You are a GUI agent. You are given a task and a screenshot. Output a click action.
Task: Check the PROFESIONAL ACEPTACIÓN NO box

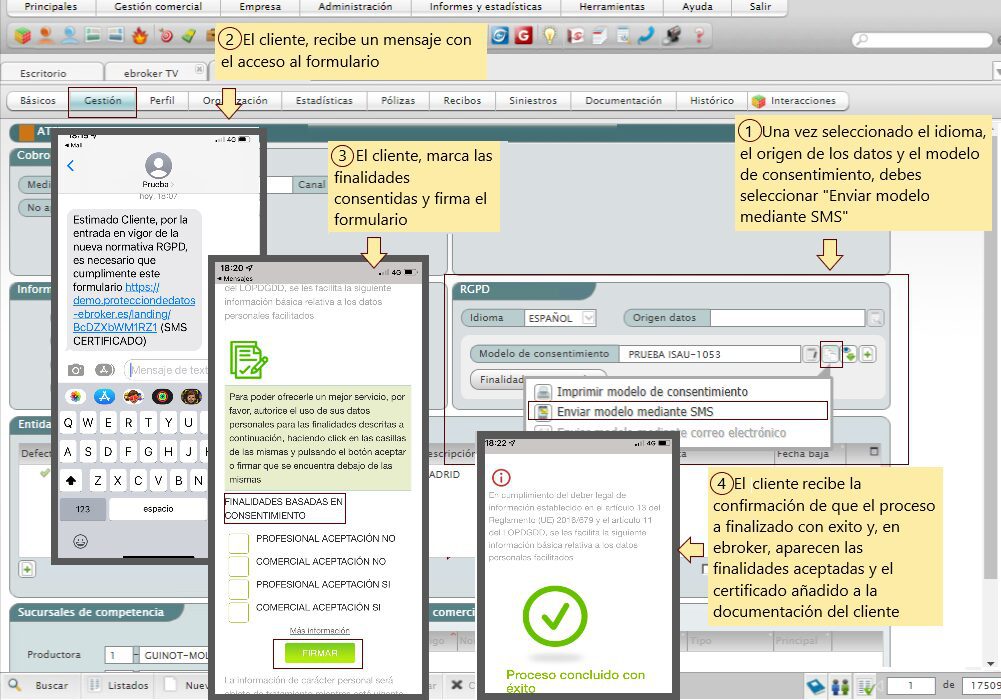click(239, 542)
